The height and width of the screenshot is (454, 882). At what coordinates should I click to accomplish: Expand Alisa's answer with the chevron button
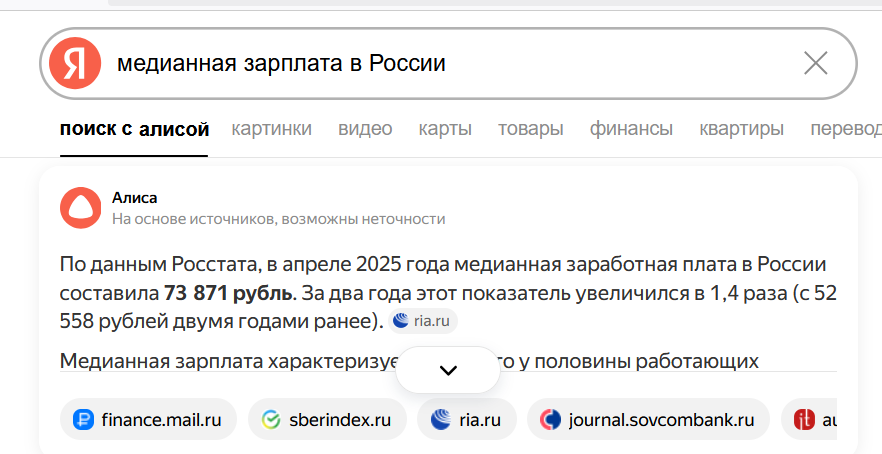(x=448, y=370)
